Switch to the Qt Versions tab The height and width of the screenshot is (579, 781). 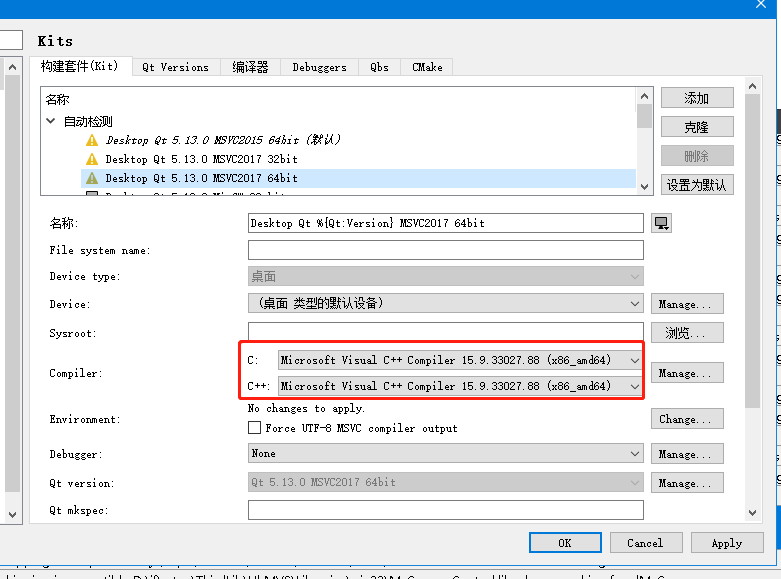(x=175, y=67)
